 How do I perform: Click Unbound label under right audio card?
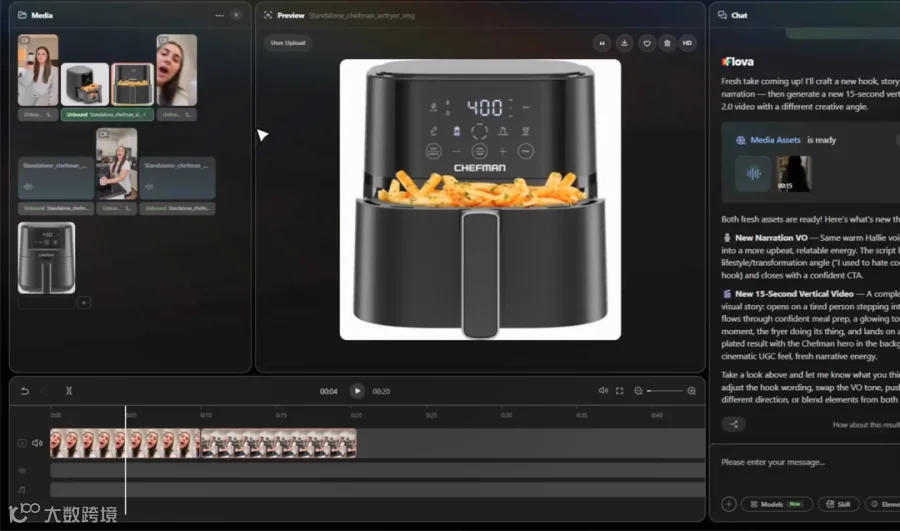tap(177, 208)
